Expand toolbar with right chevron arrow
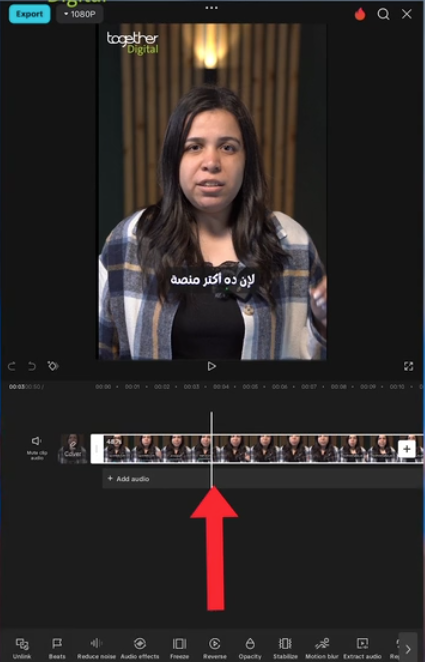 click(408, 648)
